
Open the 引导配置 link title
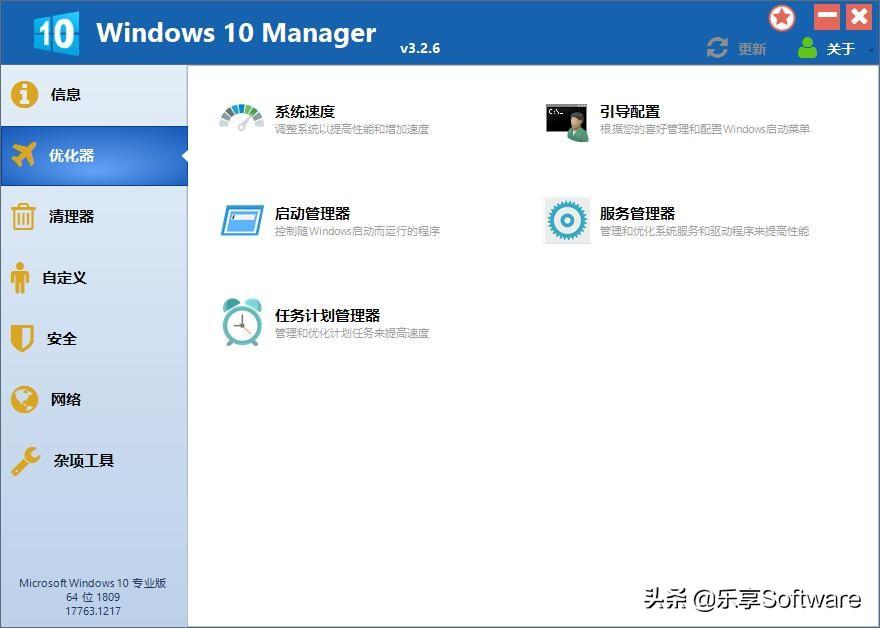click(630, 112)
